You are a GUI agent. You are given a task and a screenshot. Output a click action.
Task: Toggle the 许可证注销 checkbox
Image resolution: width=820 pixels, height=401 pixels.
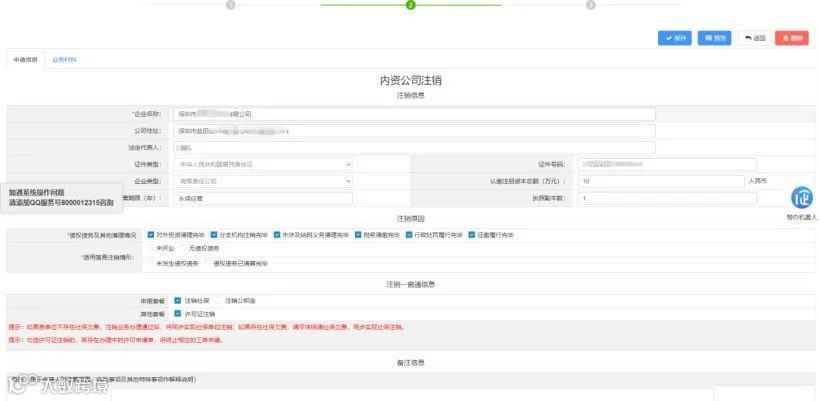tap(178, 314)
